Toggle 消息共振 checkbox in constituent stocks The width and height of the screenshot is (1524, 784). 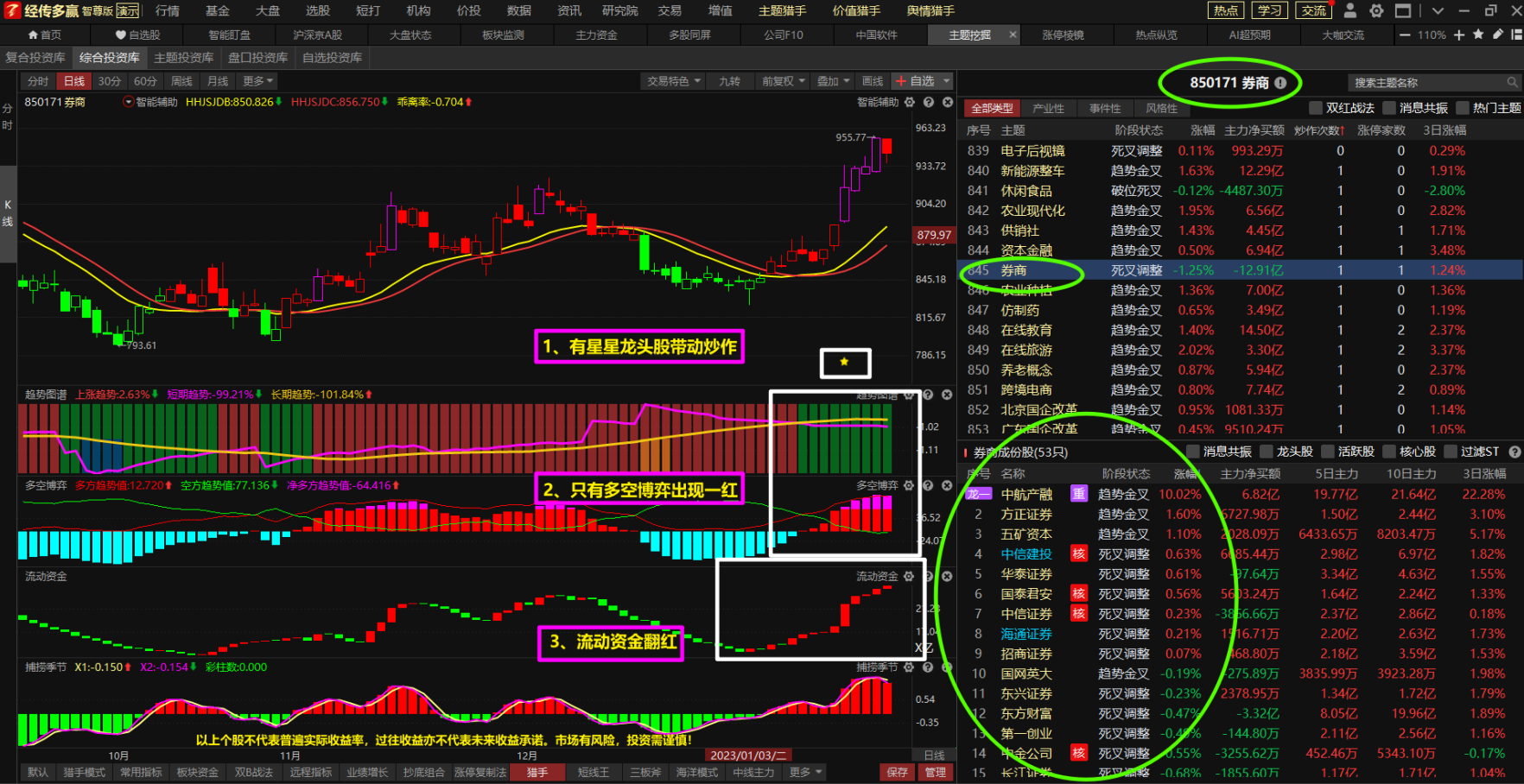[1193, 452]
